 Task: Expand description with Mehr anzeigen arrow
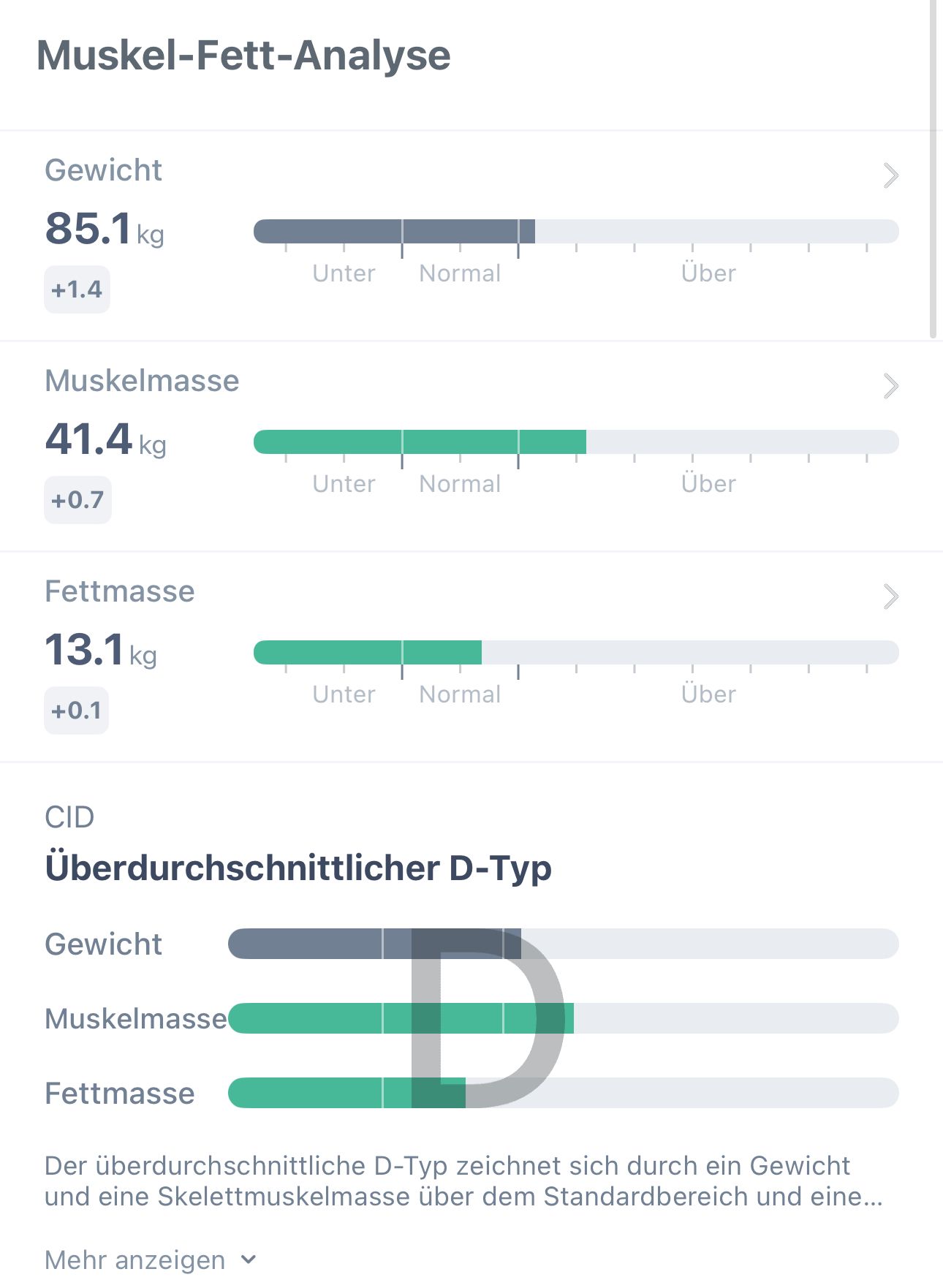(x=249, y=1259)
